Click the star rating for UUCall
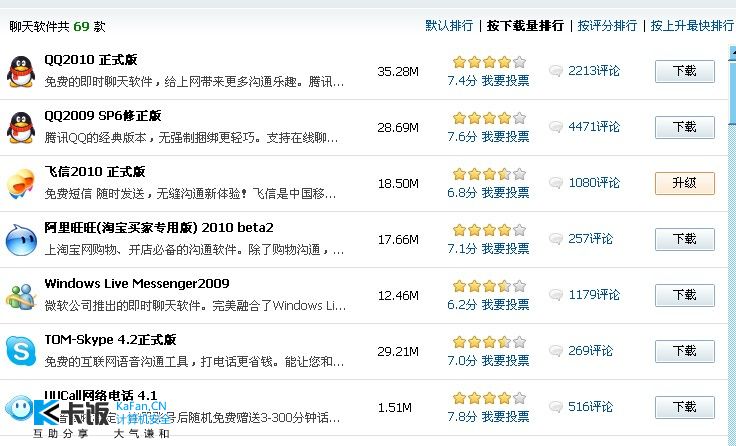Viewport: 736px width, 446px height. [x=489, y=398]
